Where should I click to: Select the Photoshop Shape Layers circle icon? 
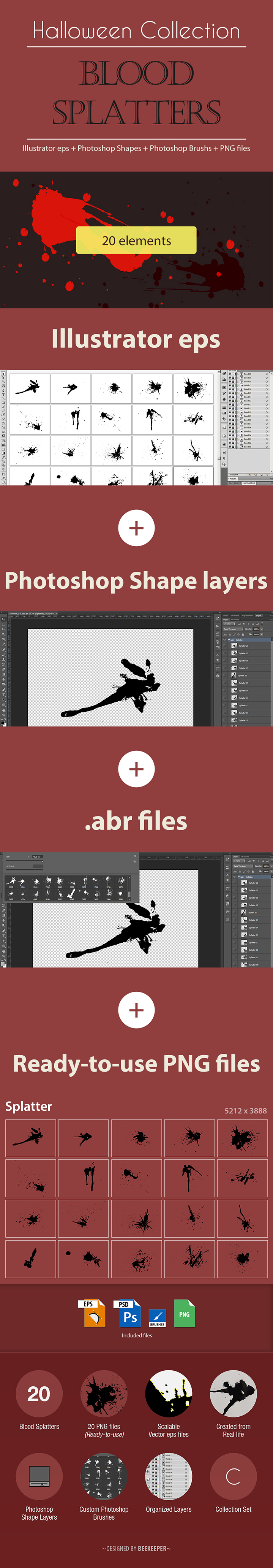[x=39, y=1476]
